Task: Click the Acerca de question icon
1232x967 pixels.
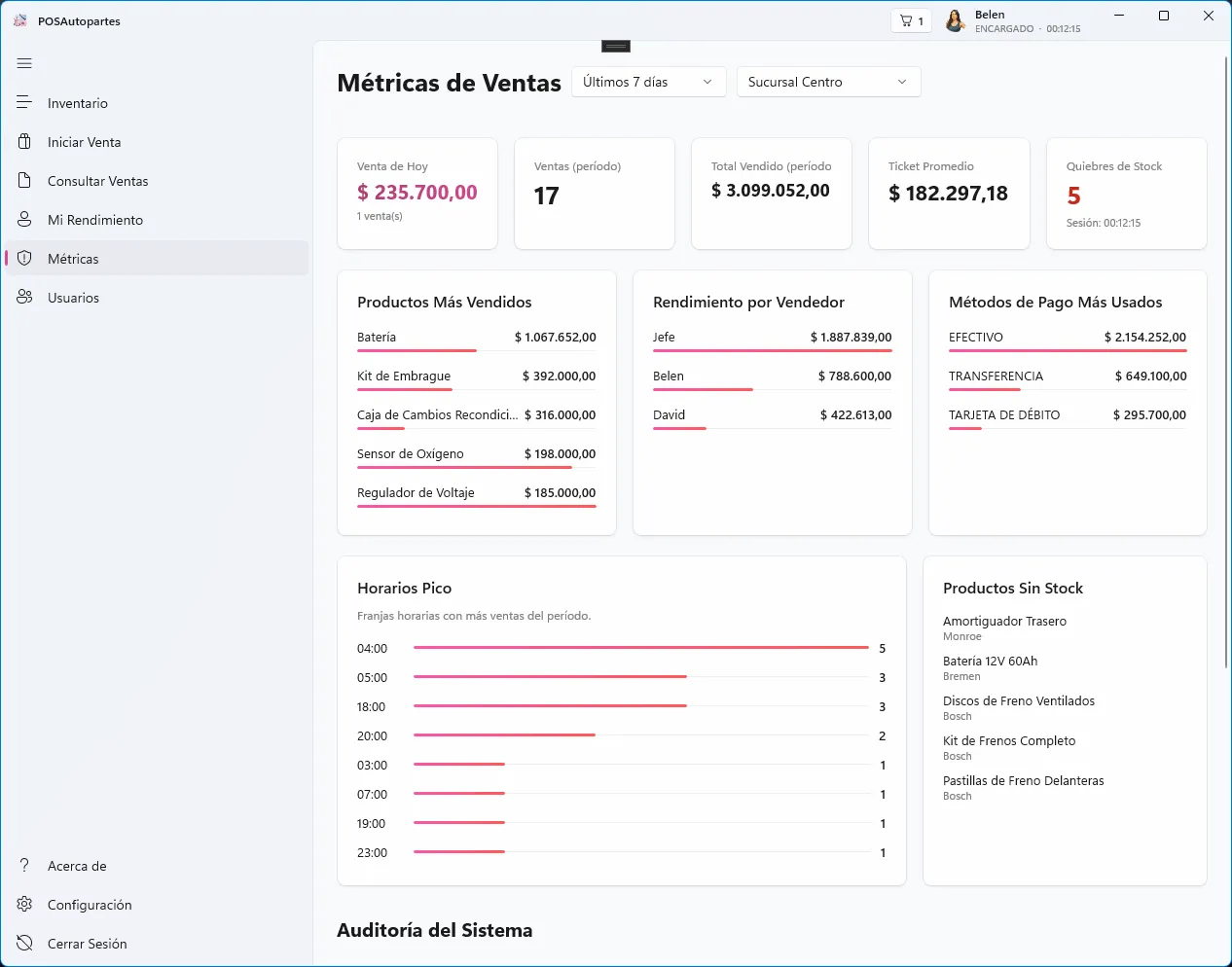Action: [24, 865]
